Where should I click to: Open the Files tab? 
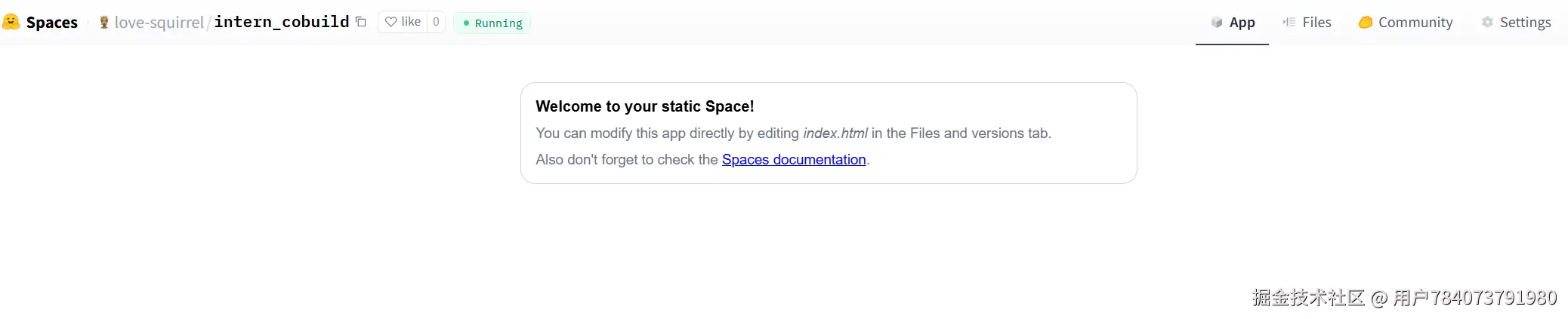pos(1316,23)
